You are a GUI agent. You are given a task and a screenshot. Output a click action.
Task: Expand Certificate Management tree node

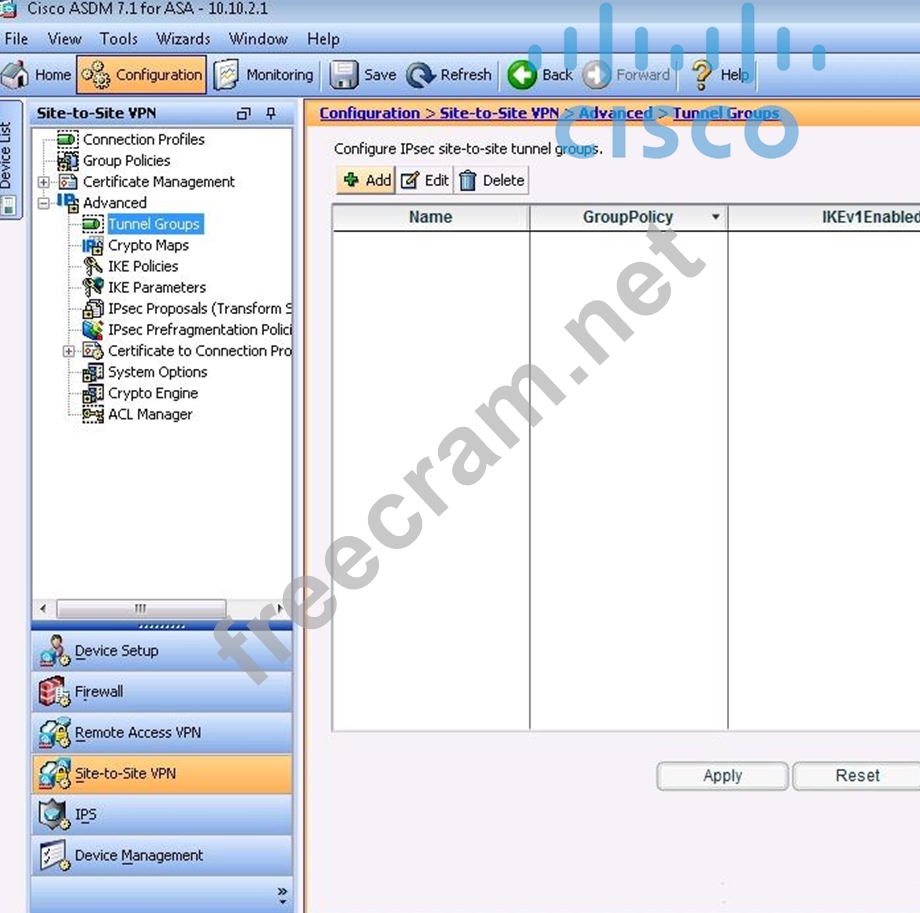coord(43,182)
